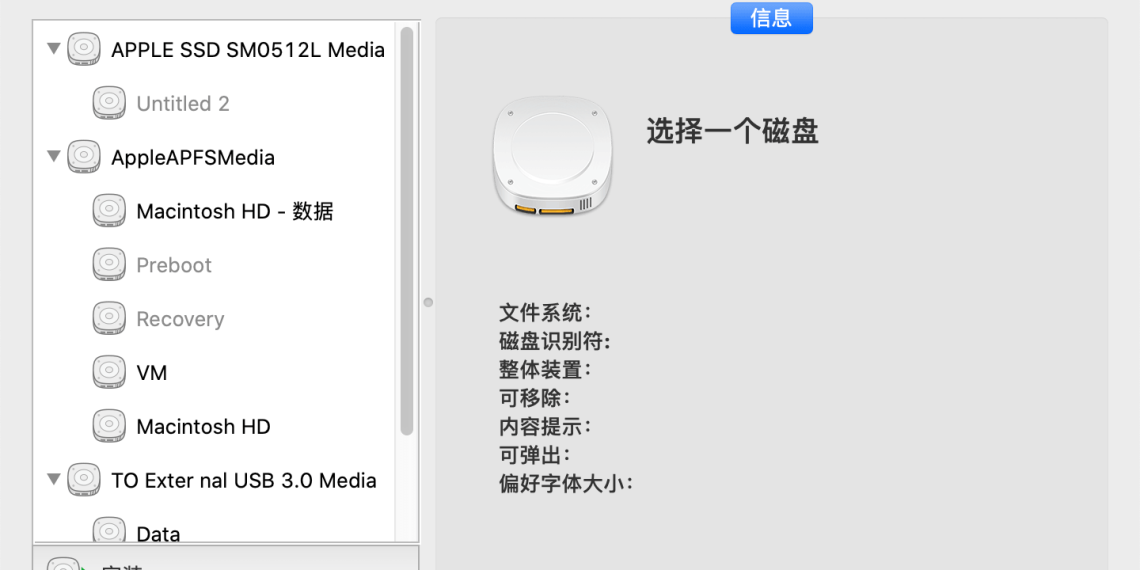Screen dimensions: 1140x570
Task: Select the Recovery volume label
Action: [x=180, y=319]
